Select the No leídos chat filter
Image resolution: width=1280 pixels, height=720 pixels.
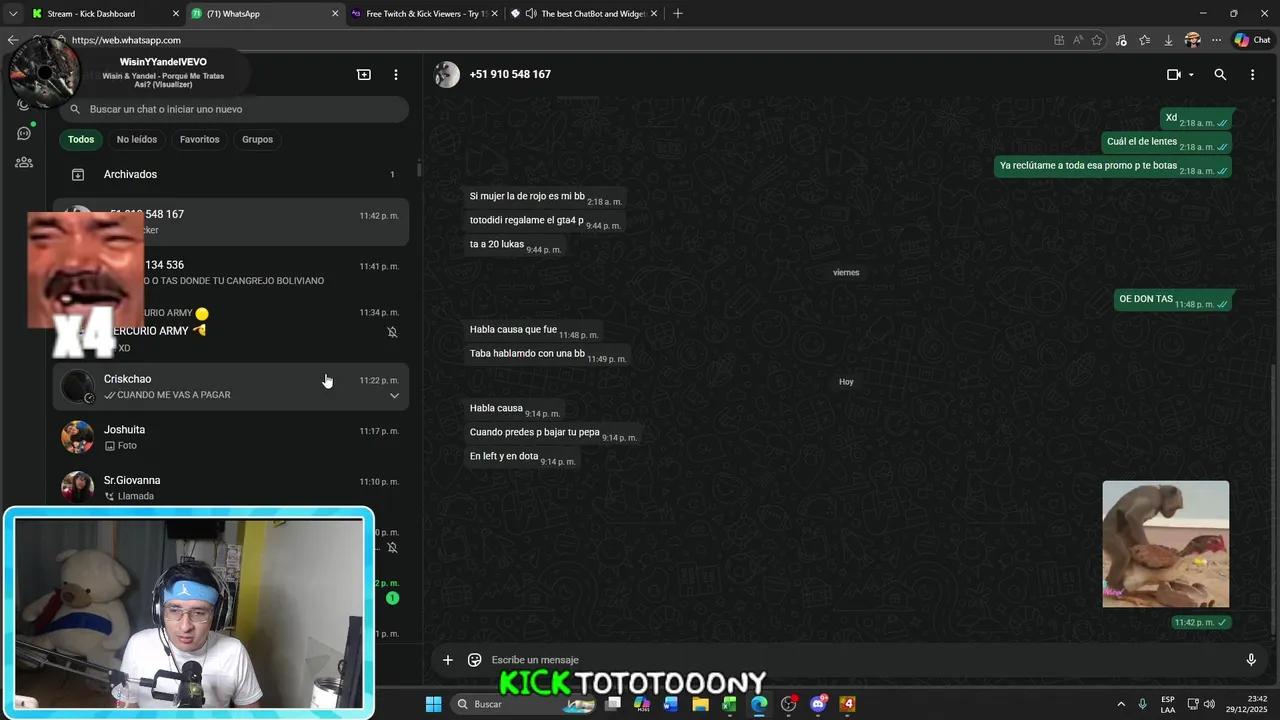137,140
